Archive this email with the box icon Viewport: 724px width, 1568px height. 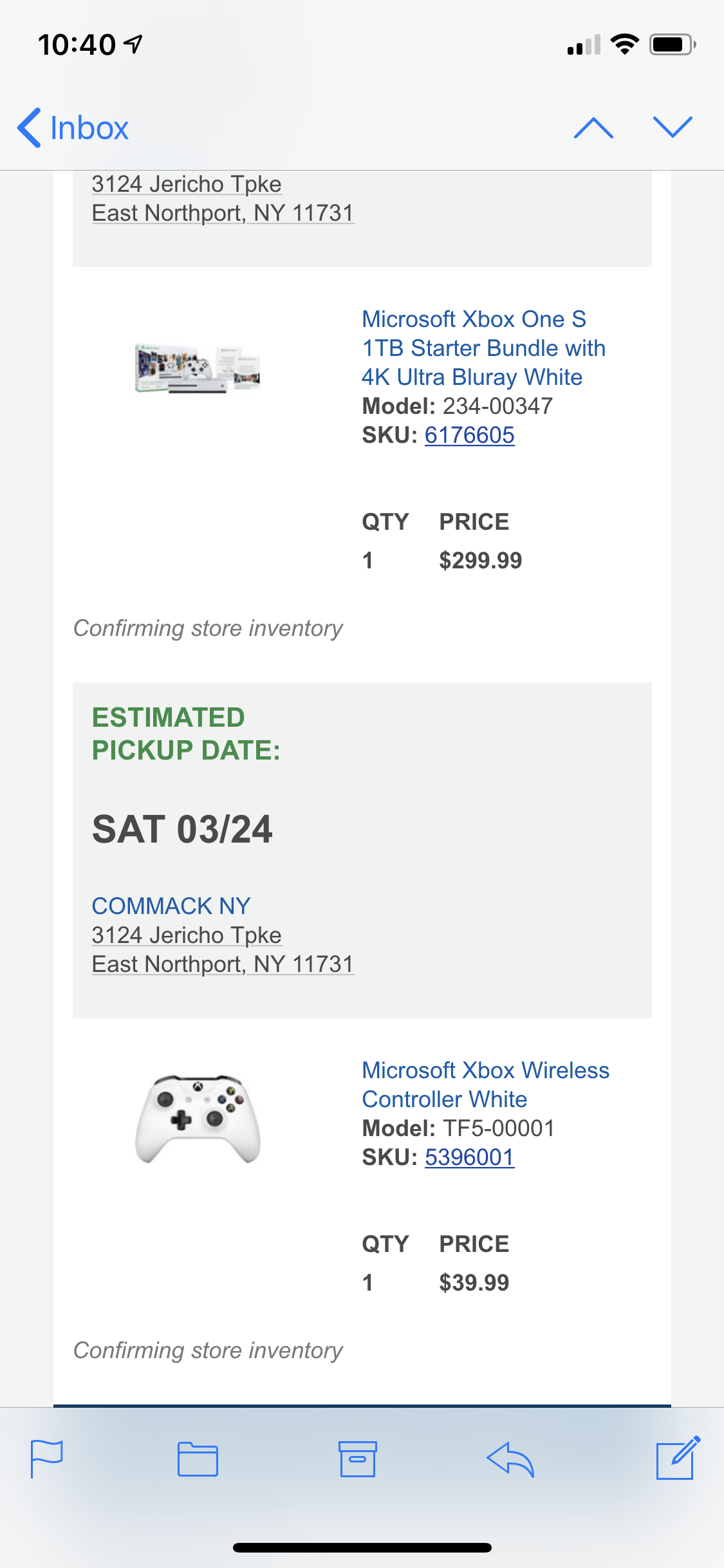pyautogui.click(x=357, y=1459)
